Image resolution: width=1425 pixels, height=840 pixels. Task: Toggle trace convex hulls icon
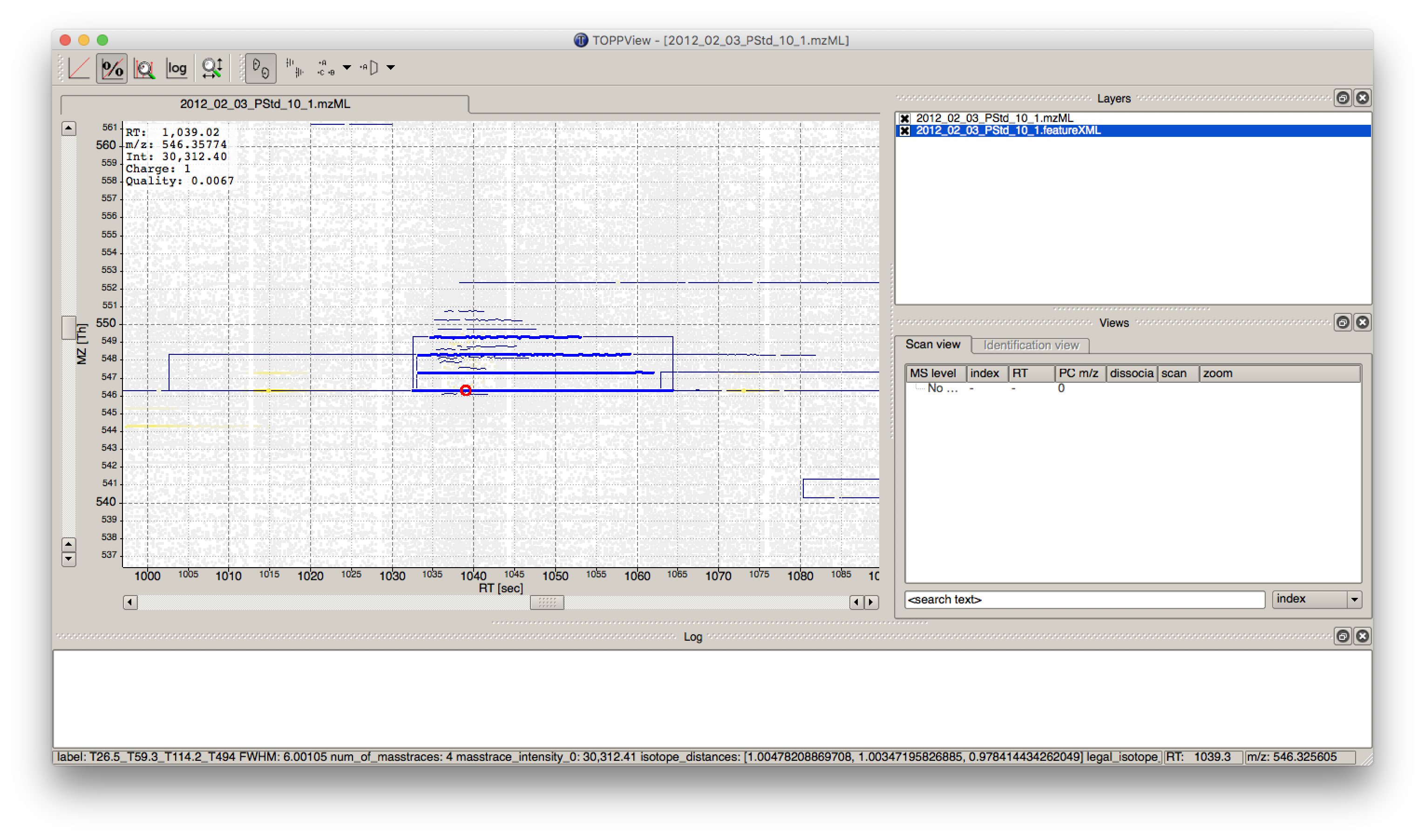[294, 68]
